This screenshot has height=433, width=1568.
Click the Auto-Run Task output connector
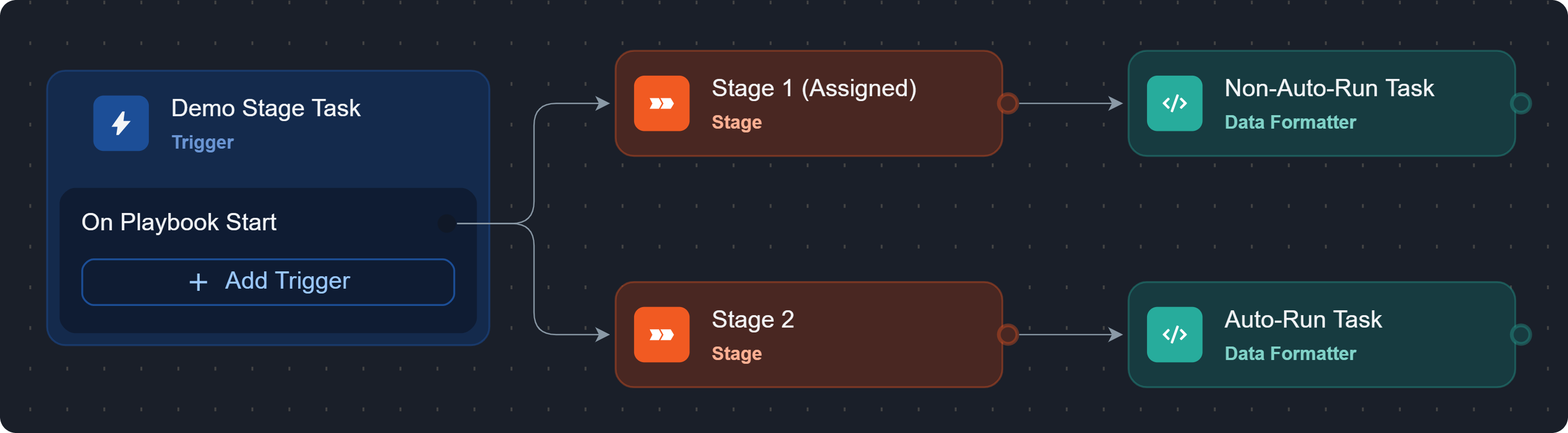pyautogui.click(x=1520, y=335)
